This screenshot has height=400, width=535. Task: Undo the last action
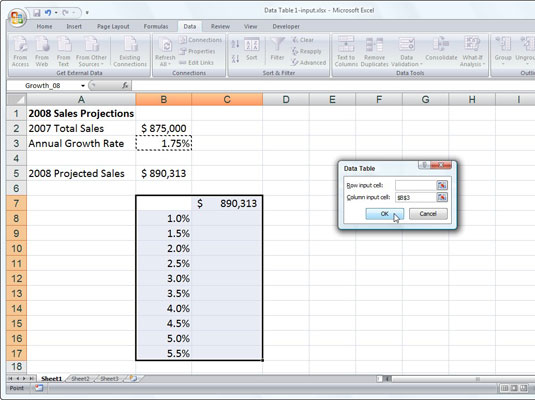pos(48,13)
